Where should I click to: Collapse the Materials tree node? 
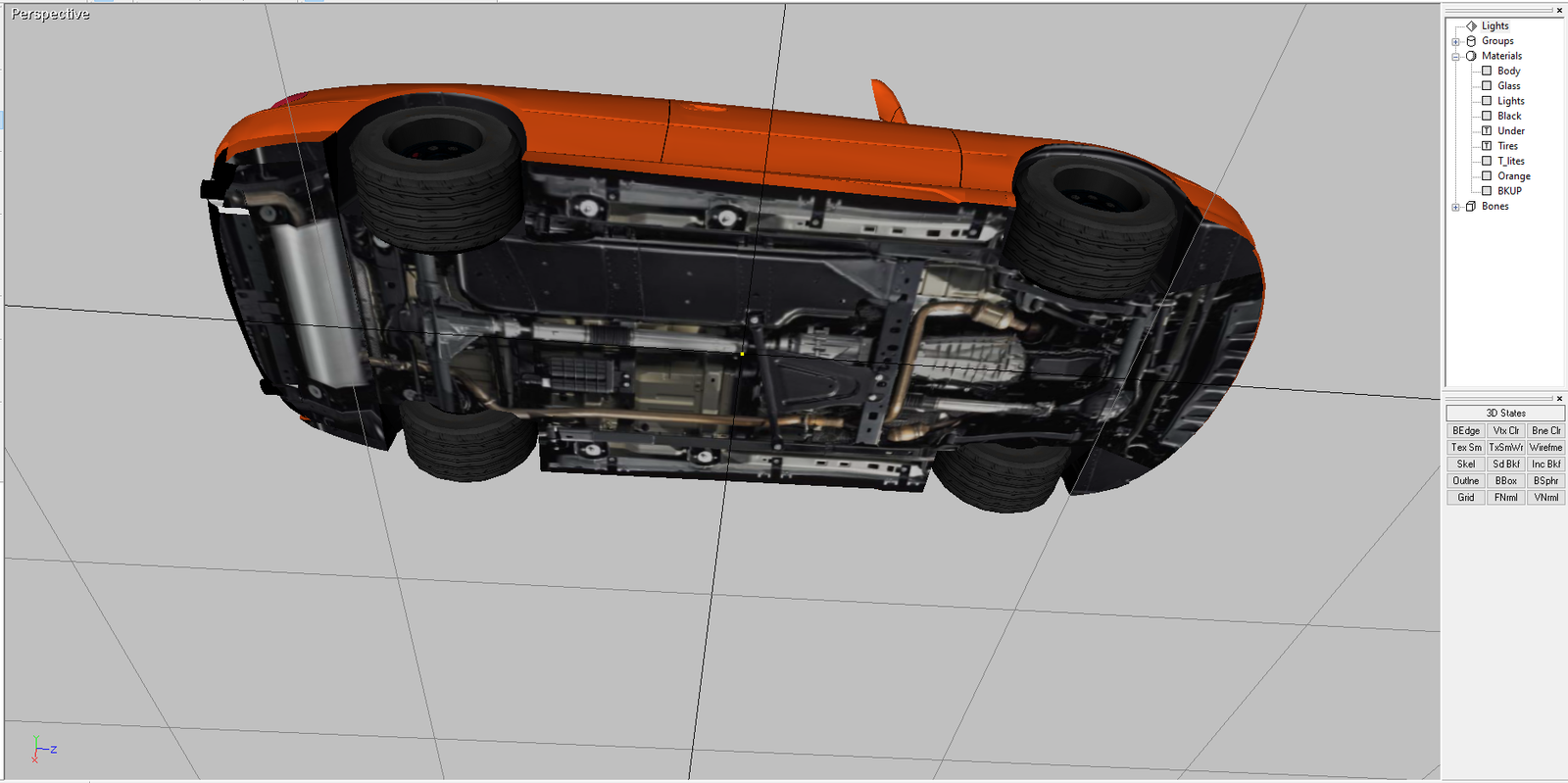tap(1455, 56)
